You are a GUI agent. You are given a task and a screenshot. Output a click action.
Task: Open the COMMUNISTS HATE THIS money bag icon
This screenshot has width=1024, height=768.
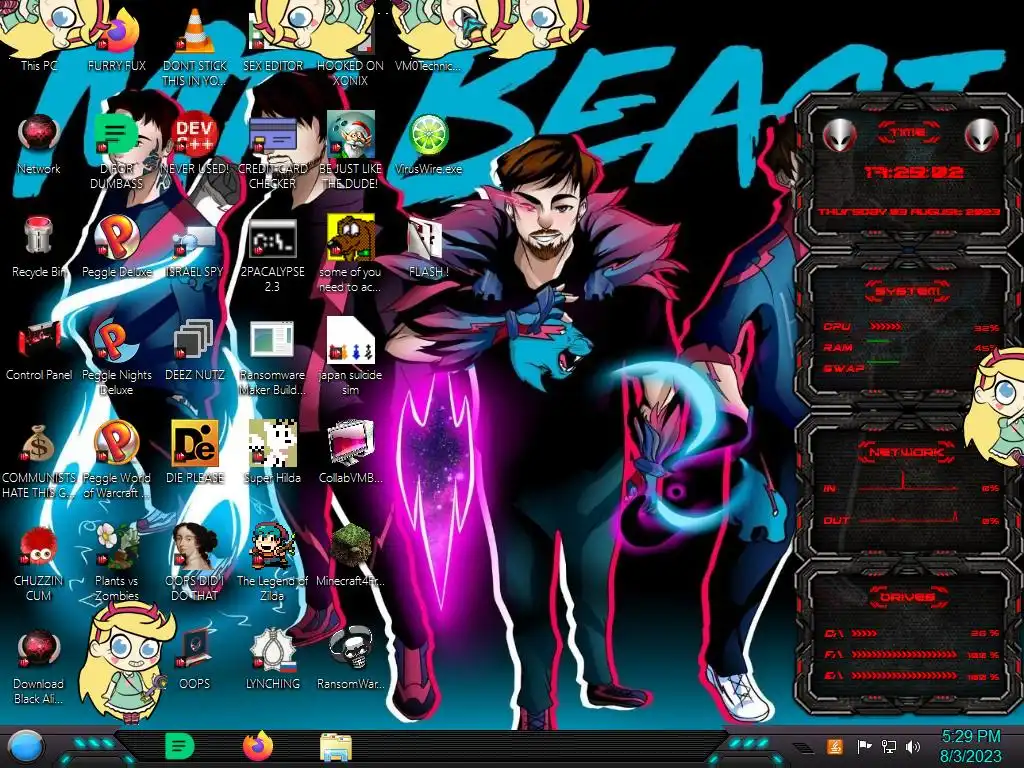click(39, 461)
